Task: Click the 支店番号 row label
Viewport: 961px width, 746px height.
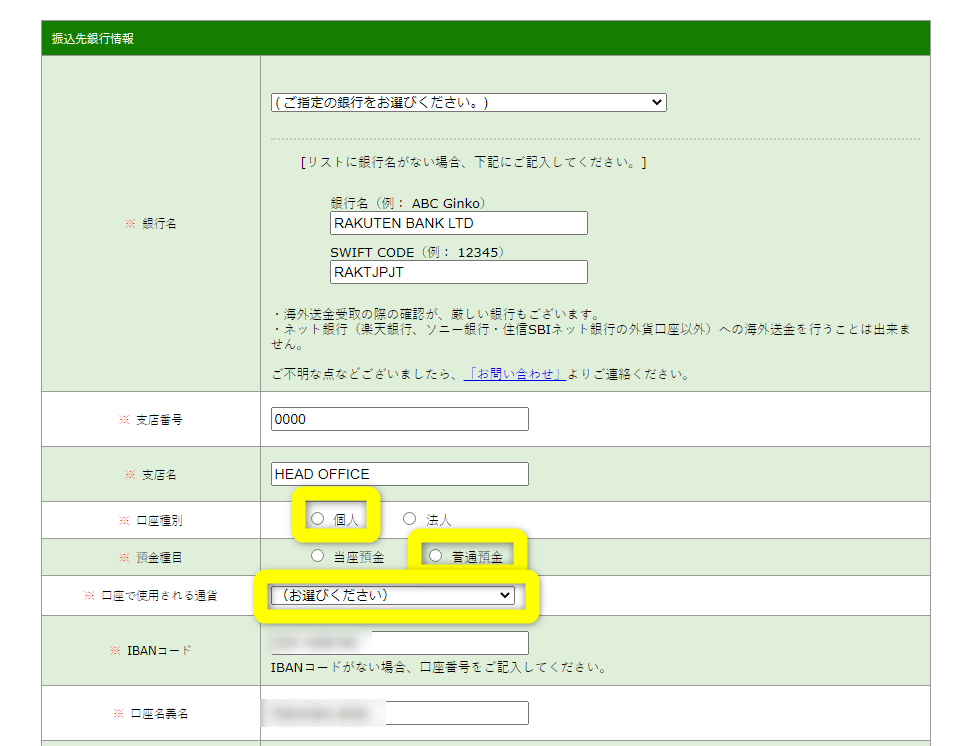Action: click(158, 420)
